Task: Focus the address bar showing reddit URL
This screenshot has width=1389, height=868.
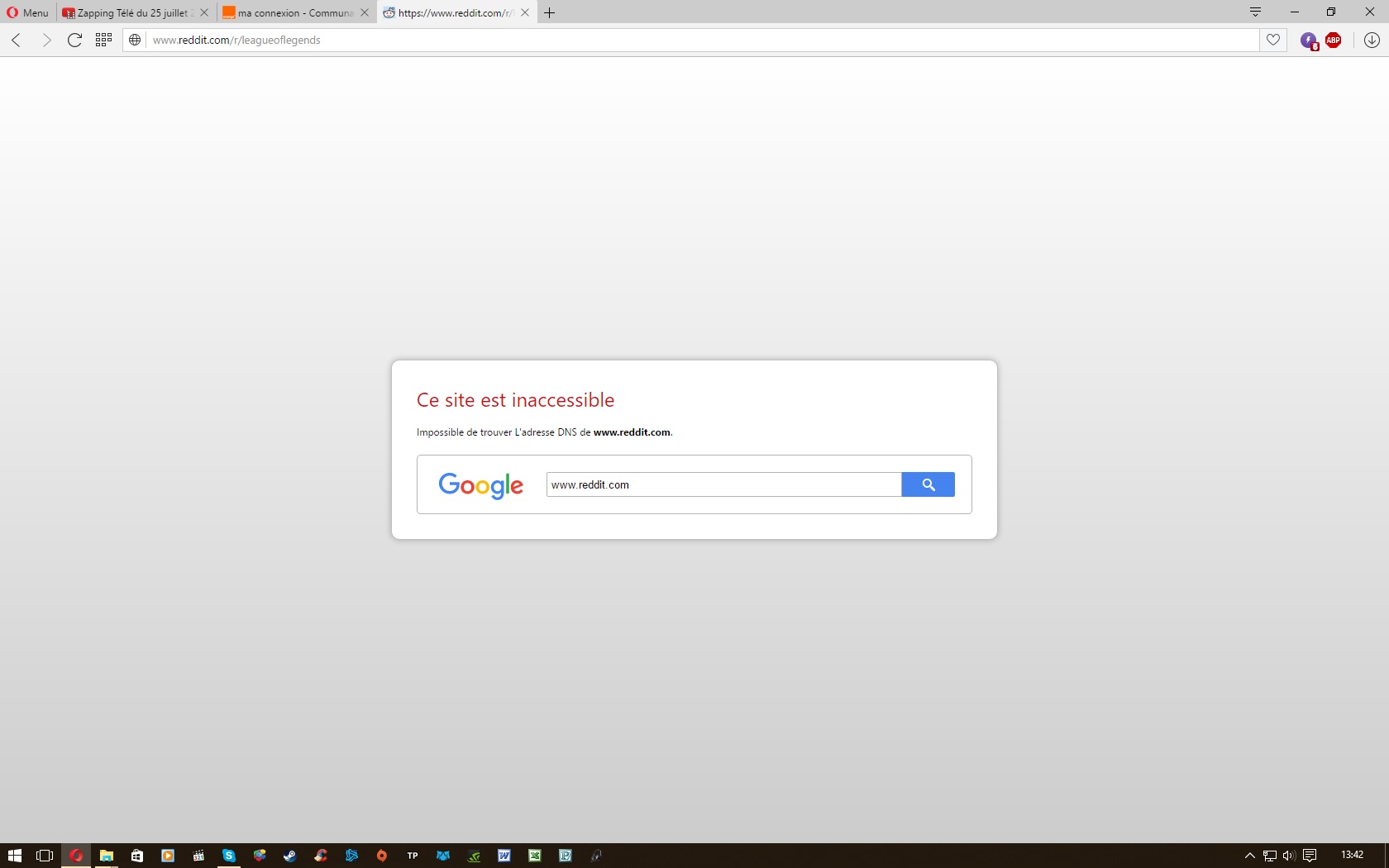Action: click(703, 40)
